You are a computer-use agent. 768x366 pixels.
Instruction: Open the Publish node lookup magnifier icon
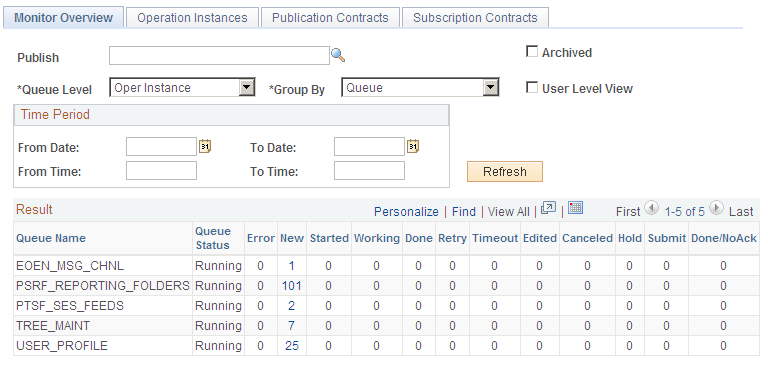(x=338, y=55)
